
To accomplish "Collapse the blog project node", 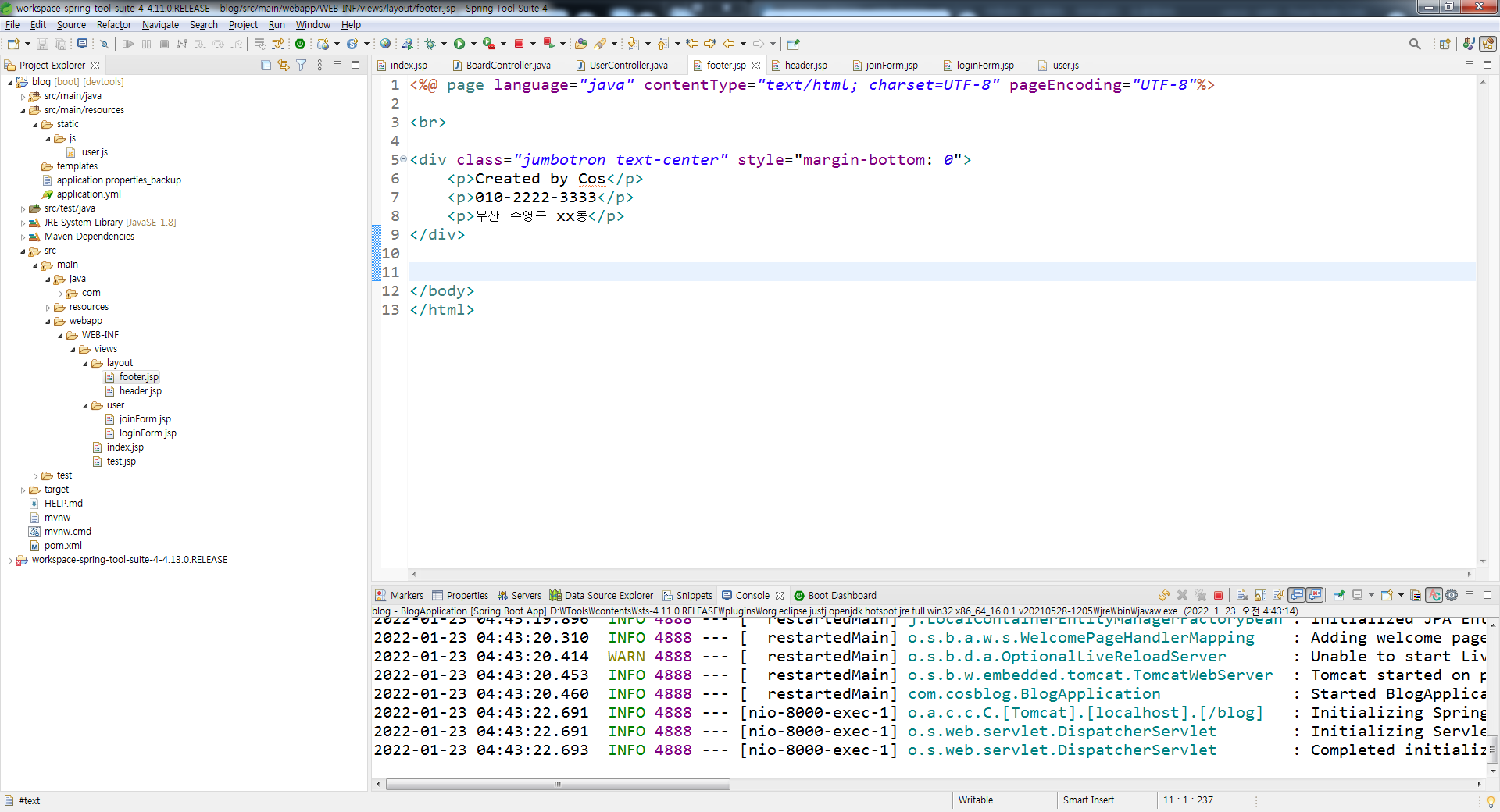I will click(10, 82).
